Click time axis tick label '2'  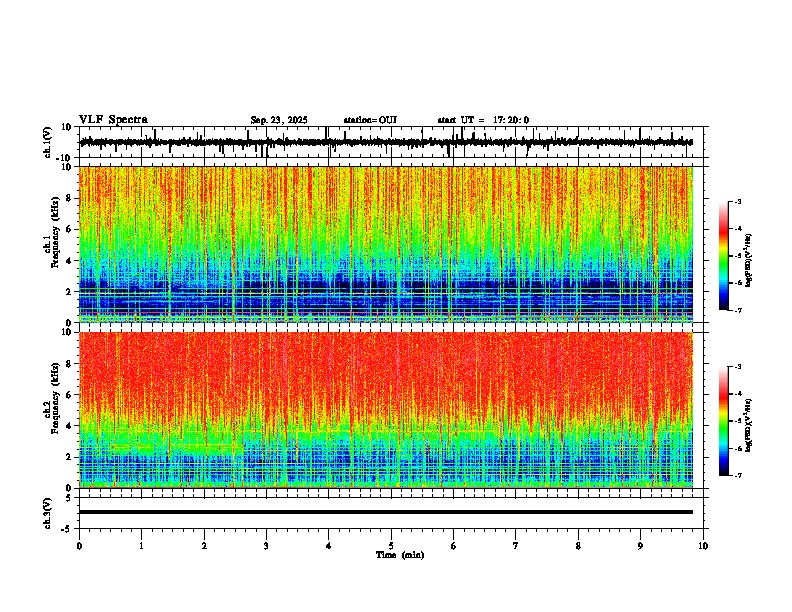pos(204,546)
